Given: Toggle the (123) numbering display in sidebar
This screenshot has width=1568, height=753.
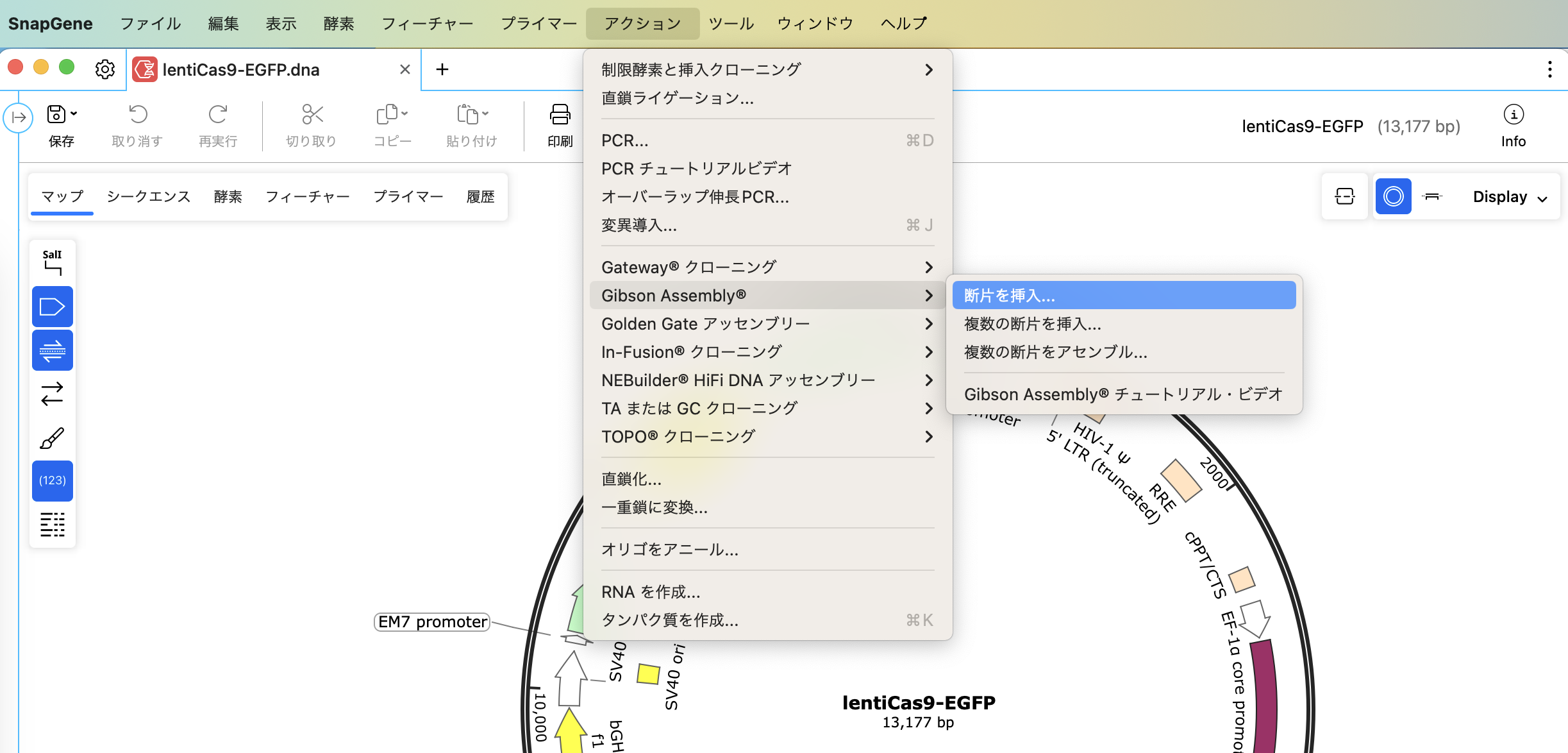Looking at the screenshot, I should pos(52,480).
